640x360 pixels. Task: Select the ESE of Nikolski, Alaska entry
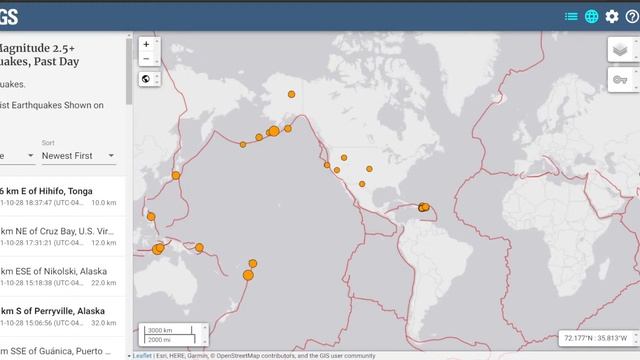62,276
